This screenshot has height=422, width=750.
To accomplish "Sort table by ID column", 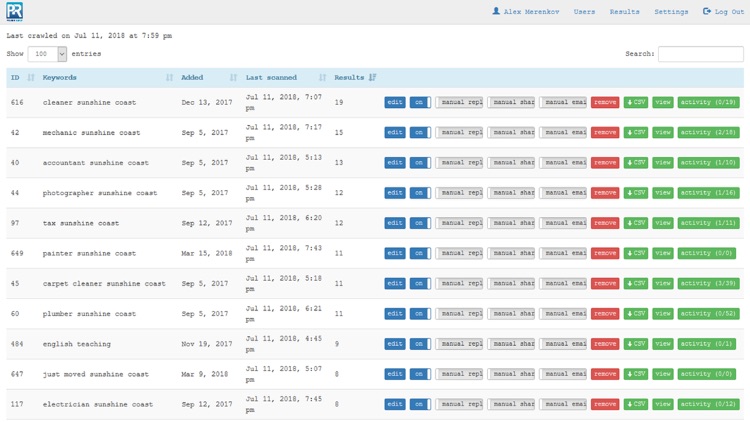I will [x=22, y=78].
